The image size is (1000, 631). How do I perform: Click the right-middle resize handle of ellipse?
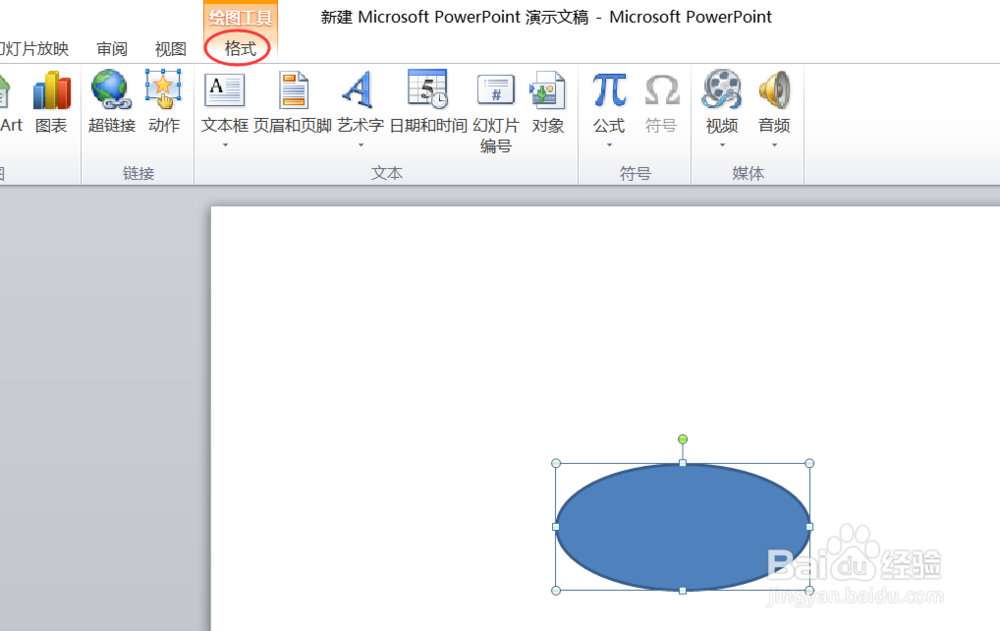click(810, 527)
